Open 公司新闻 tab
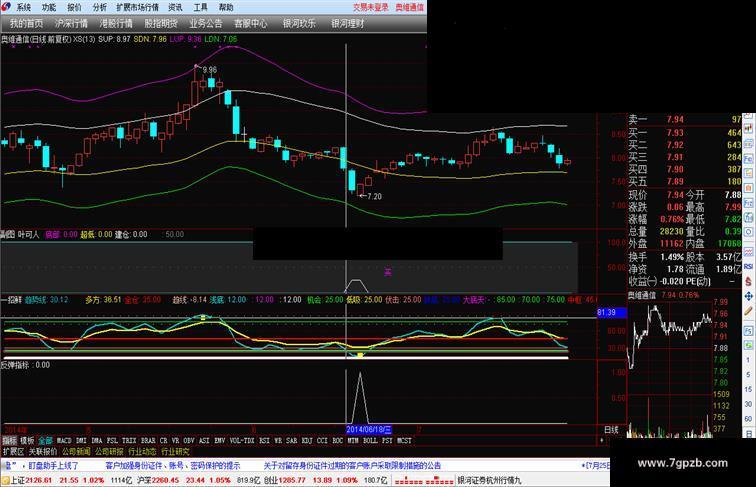This screenshot has width=756, height=487. click(x=76, y=452)
